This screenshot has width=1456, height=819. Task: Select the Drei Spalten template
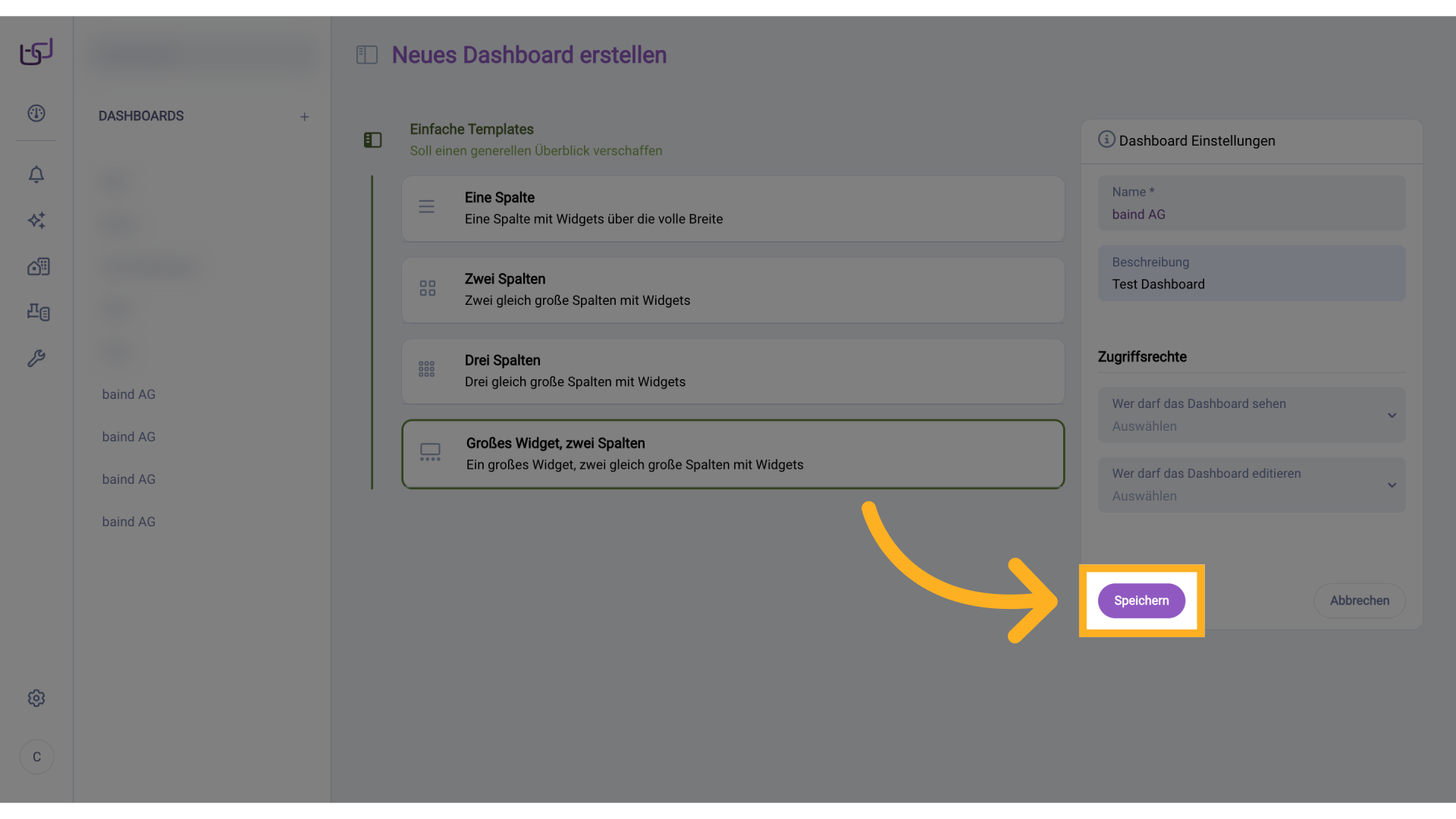coord(733,371)
